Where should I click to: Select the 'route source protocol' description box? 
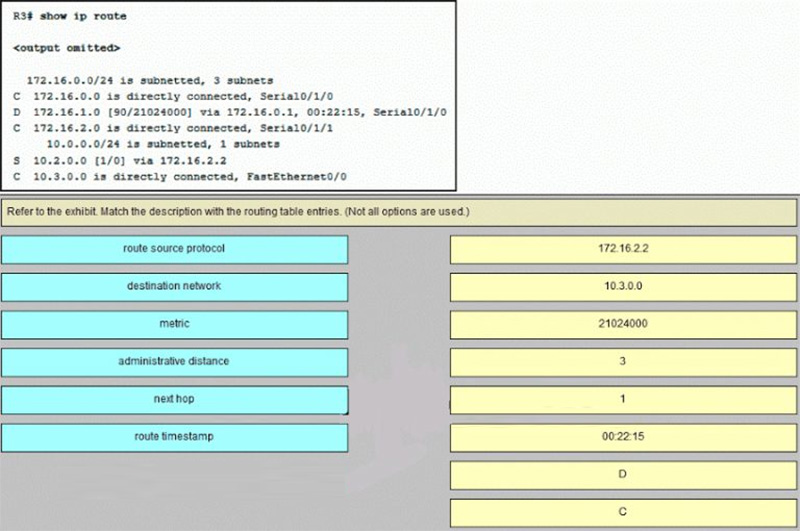point(174,249)
